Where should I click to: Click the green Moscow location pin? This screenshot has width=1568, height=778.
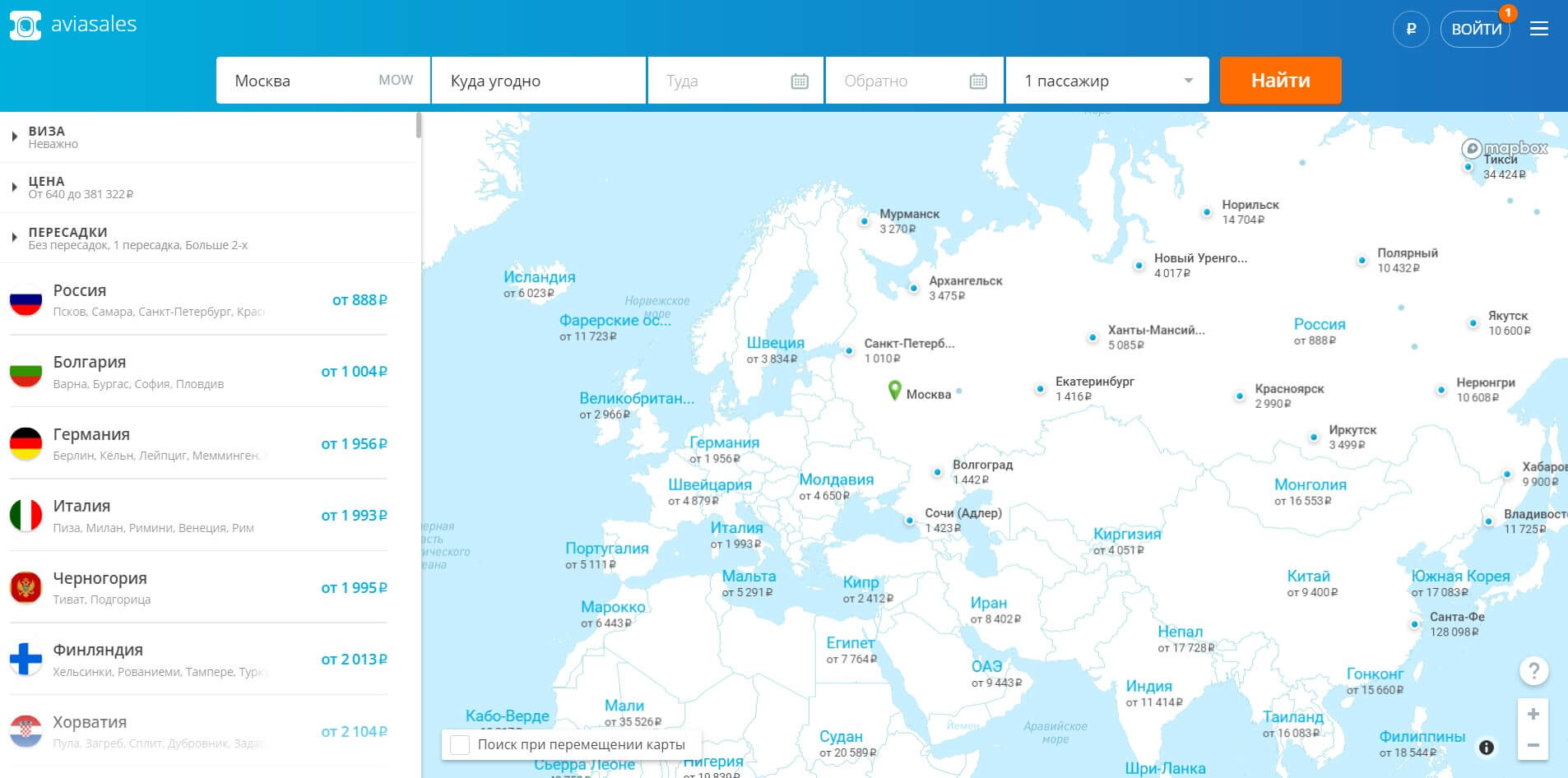pyautogui.click(x=894, y=390)
